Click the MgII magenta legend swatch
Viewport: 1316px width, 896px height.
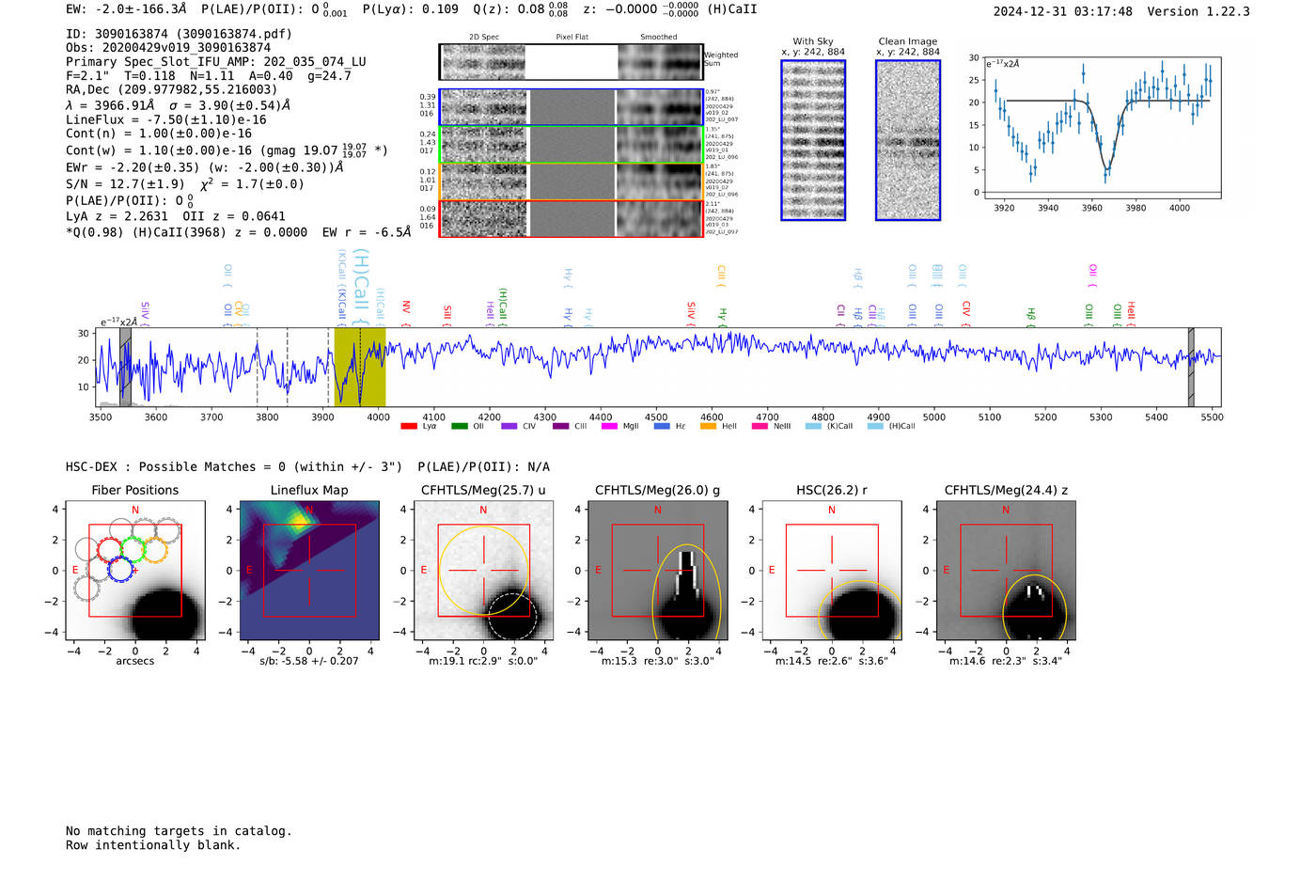point(610,426)
